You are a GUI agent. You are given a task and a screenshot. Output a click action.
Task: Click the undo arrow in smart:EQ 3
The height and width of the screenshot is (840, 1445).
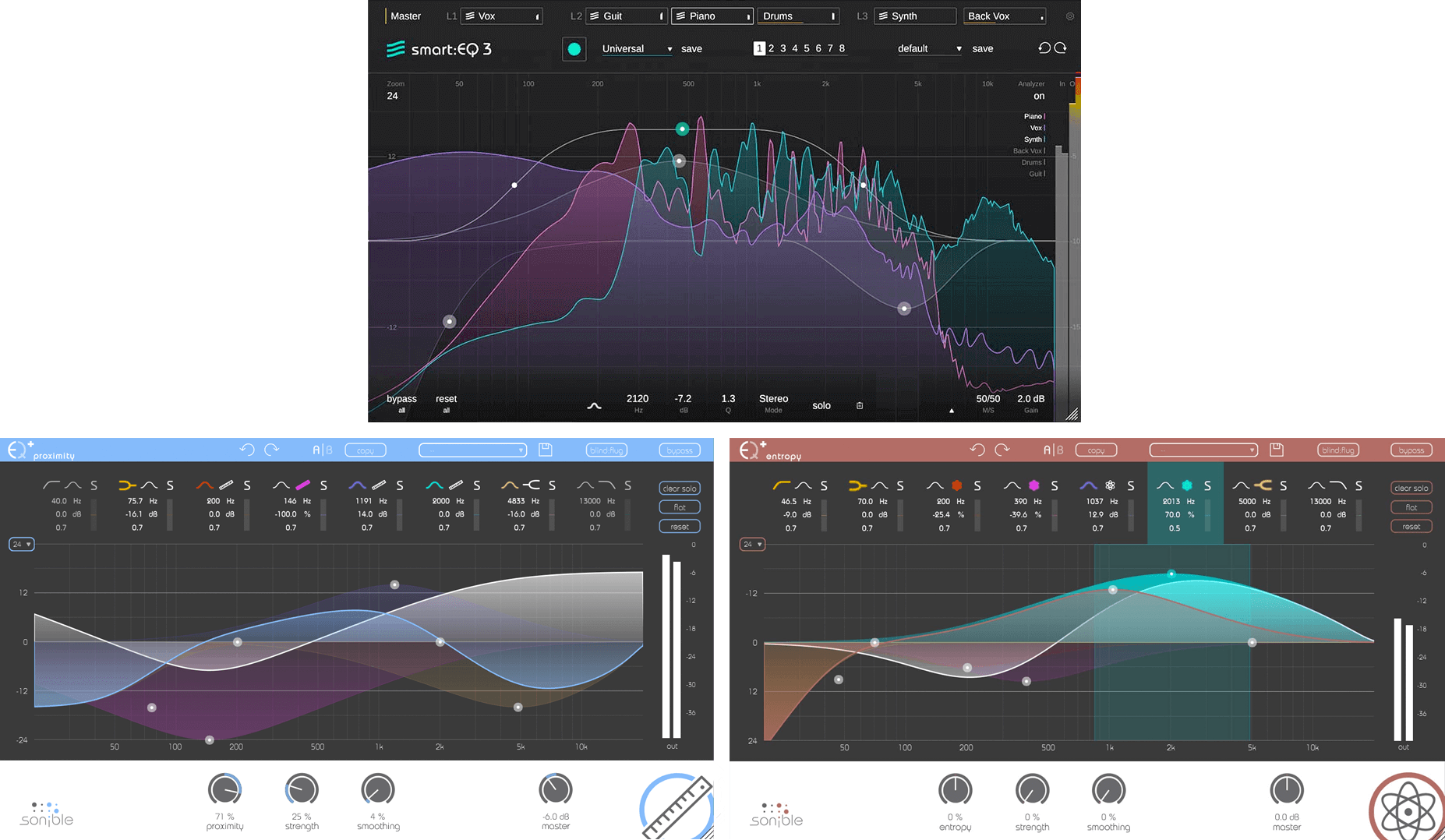point(1044,48)
